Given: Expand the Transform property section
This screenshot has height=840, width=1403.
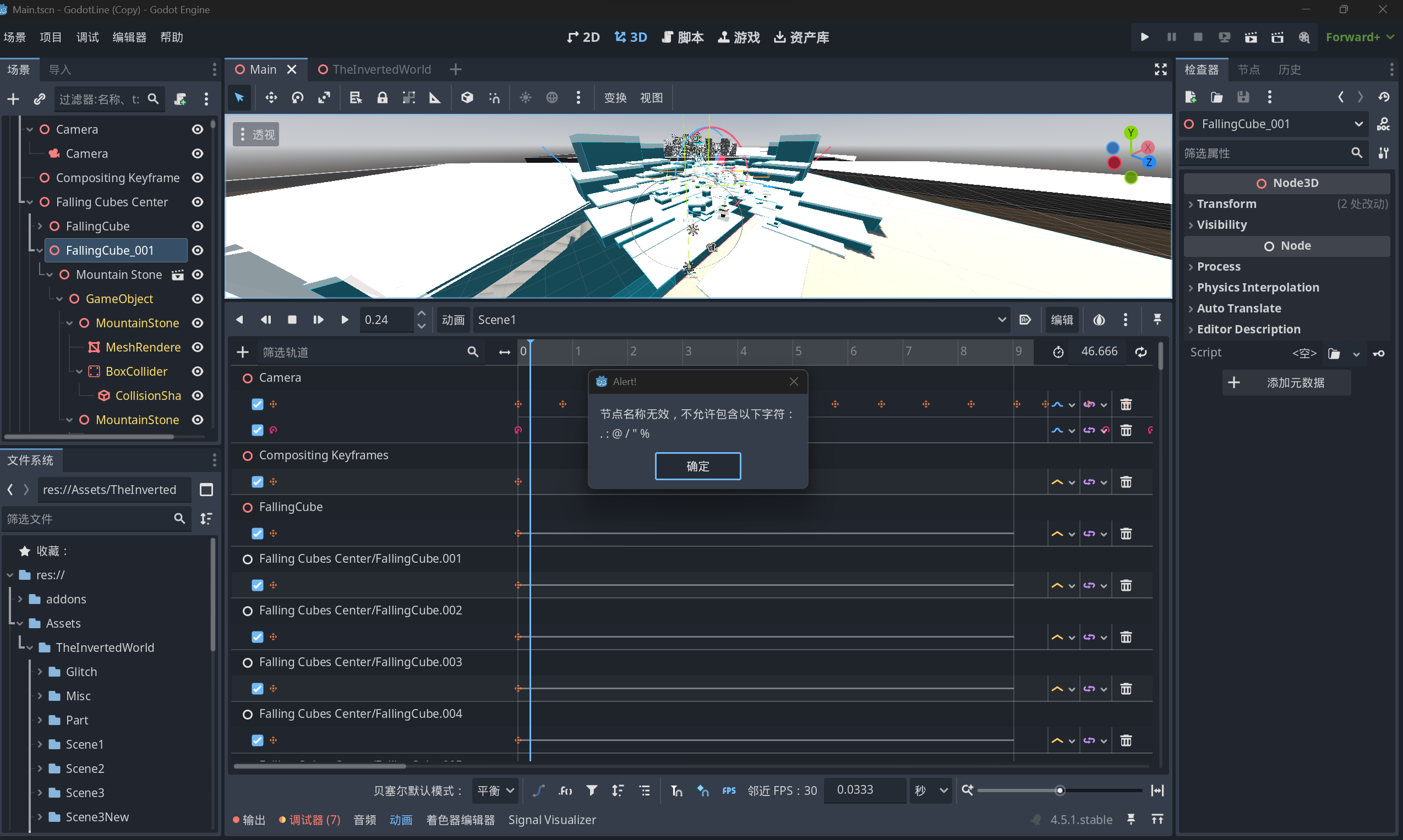Looking at the screenshot, I should (1226, 204).
